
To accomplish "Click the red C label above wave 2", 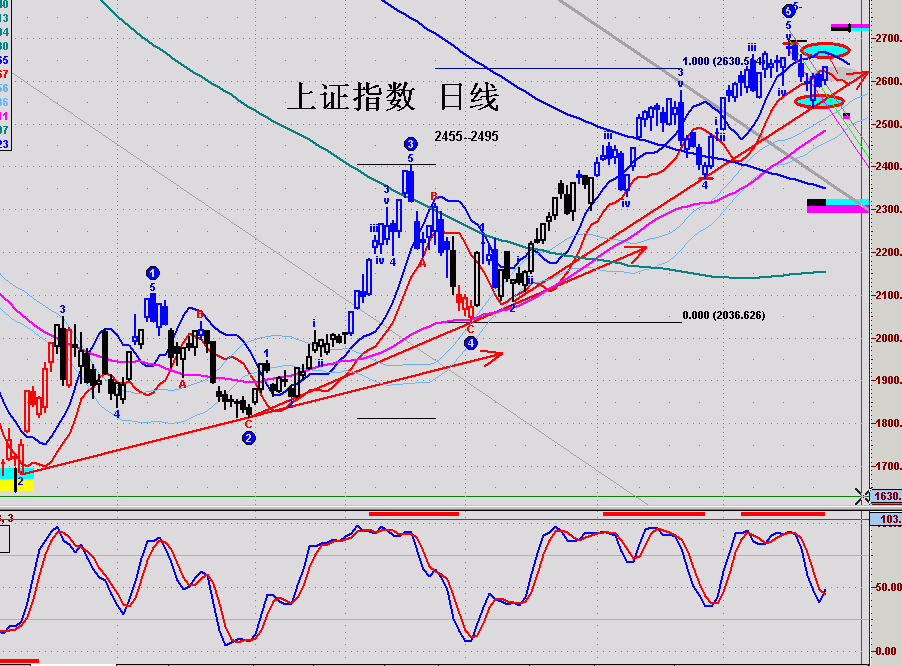I will click(x=248, y=424).
